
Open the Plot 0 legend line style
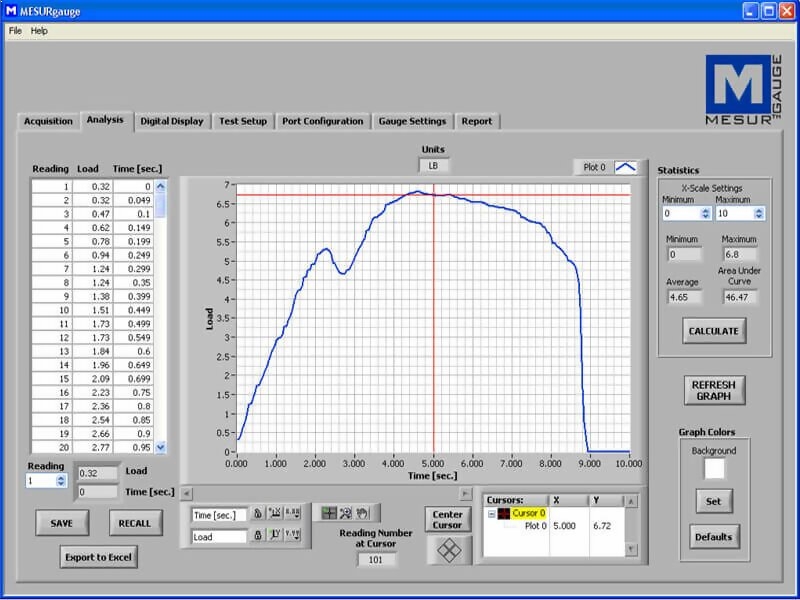tap(624, 167)
